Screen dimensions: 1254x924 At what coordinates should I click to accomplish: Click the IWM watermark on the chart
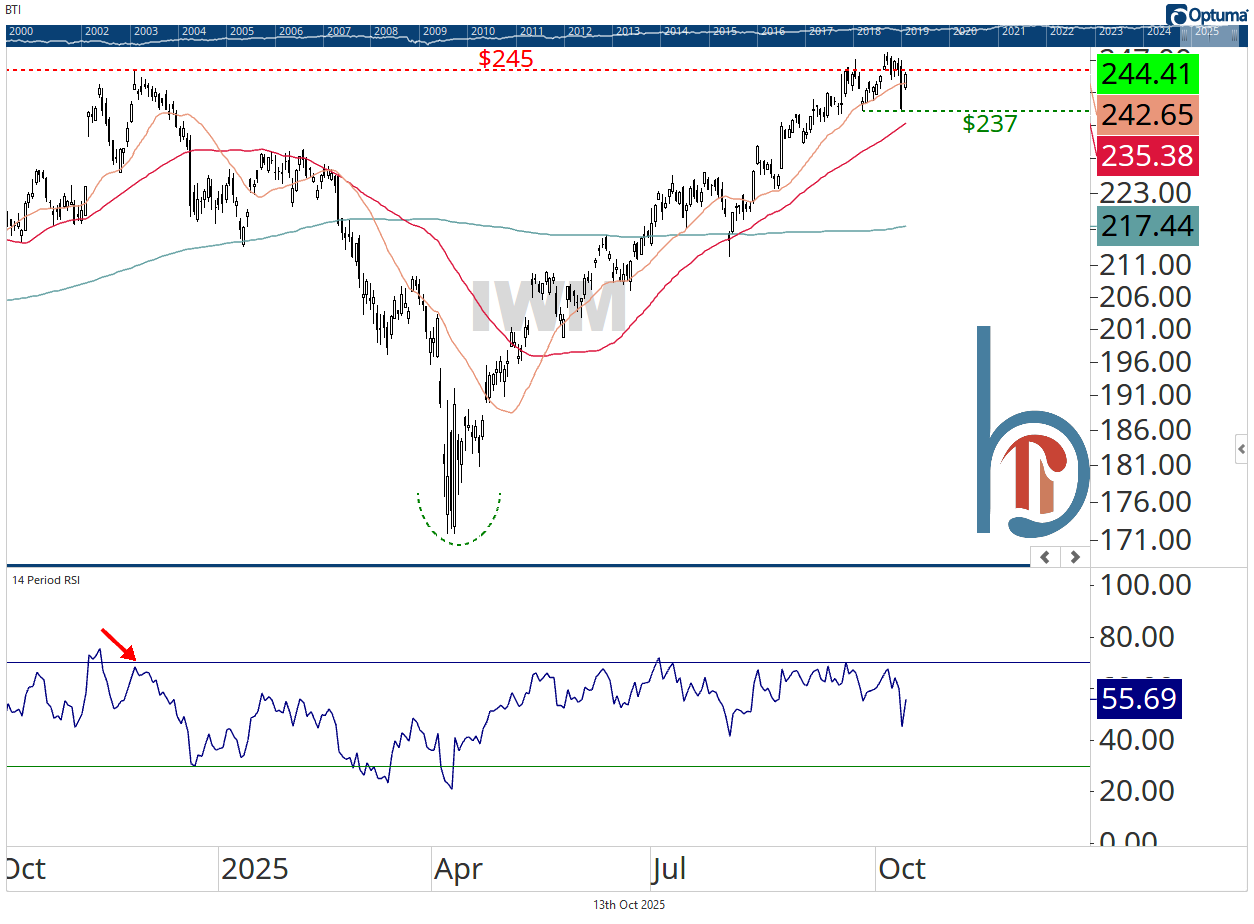(549, 306)
